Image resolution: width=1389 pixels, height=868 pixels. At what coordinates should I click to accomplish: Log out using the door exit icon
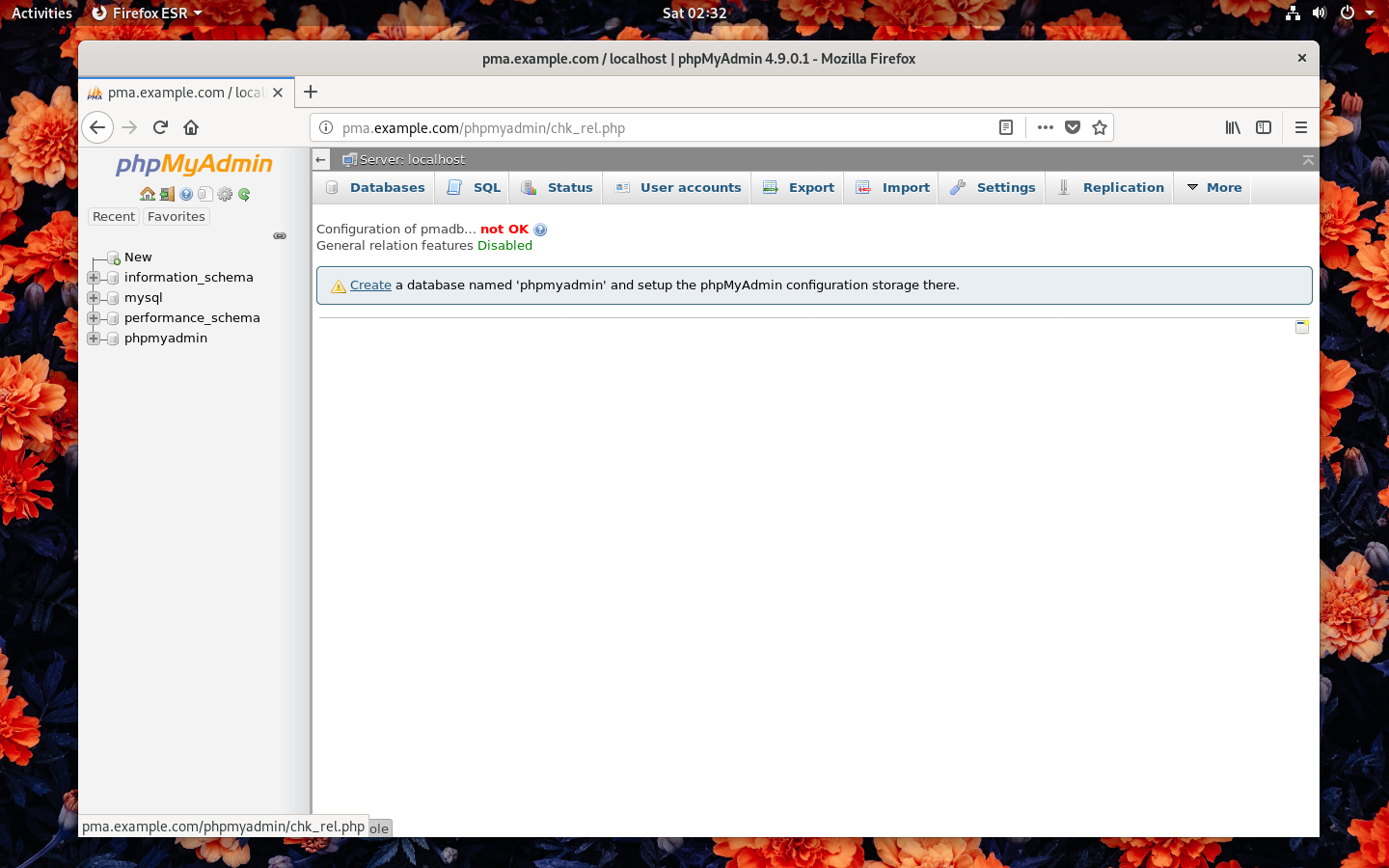click(167, 194)
